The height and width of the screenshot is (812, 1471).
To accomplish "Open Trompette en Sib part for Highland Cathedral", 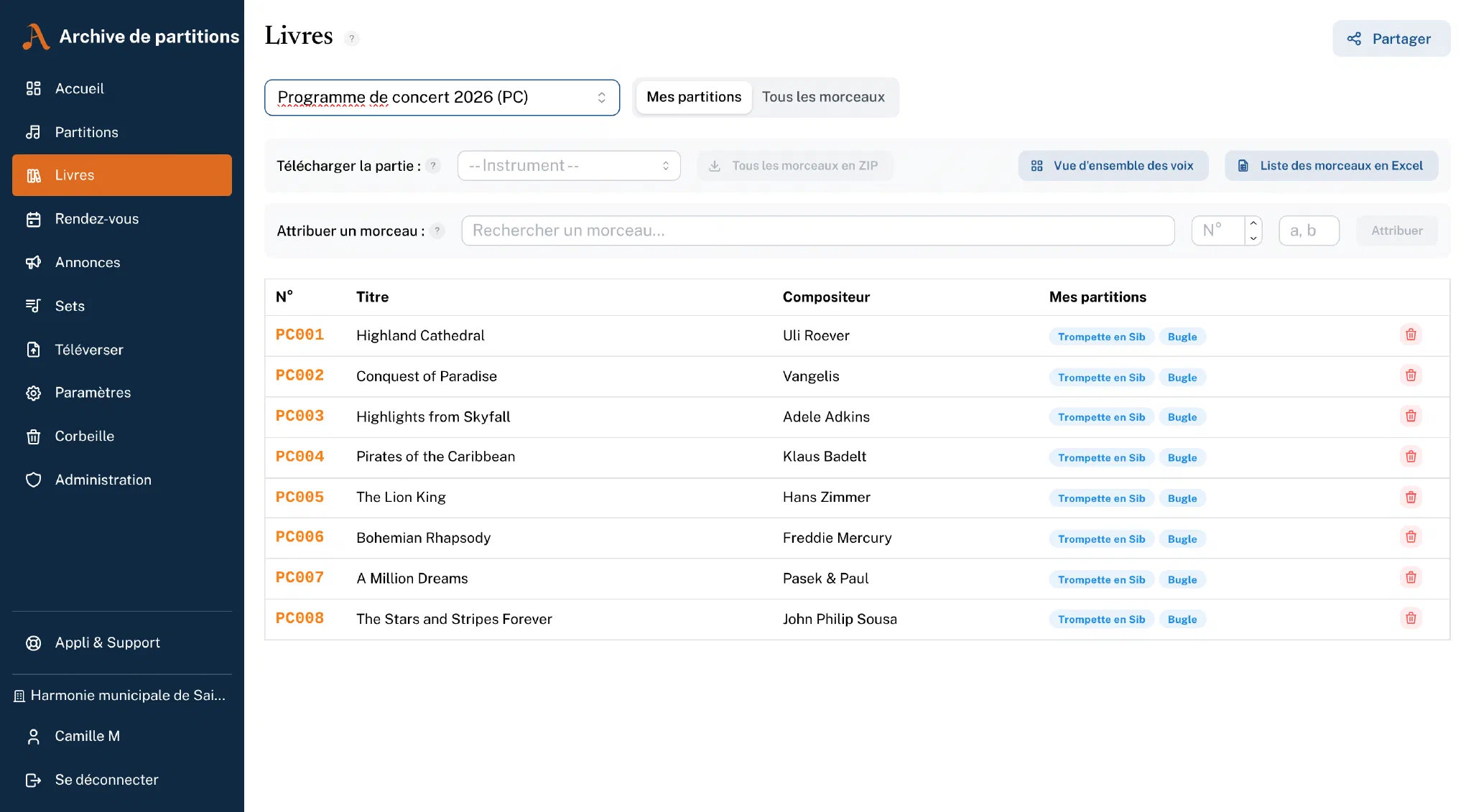I will [1101, 337].
